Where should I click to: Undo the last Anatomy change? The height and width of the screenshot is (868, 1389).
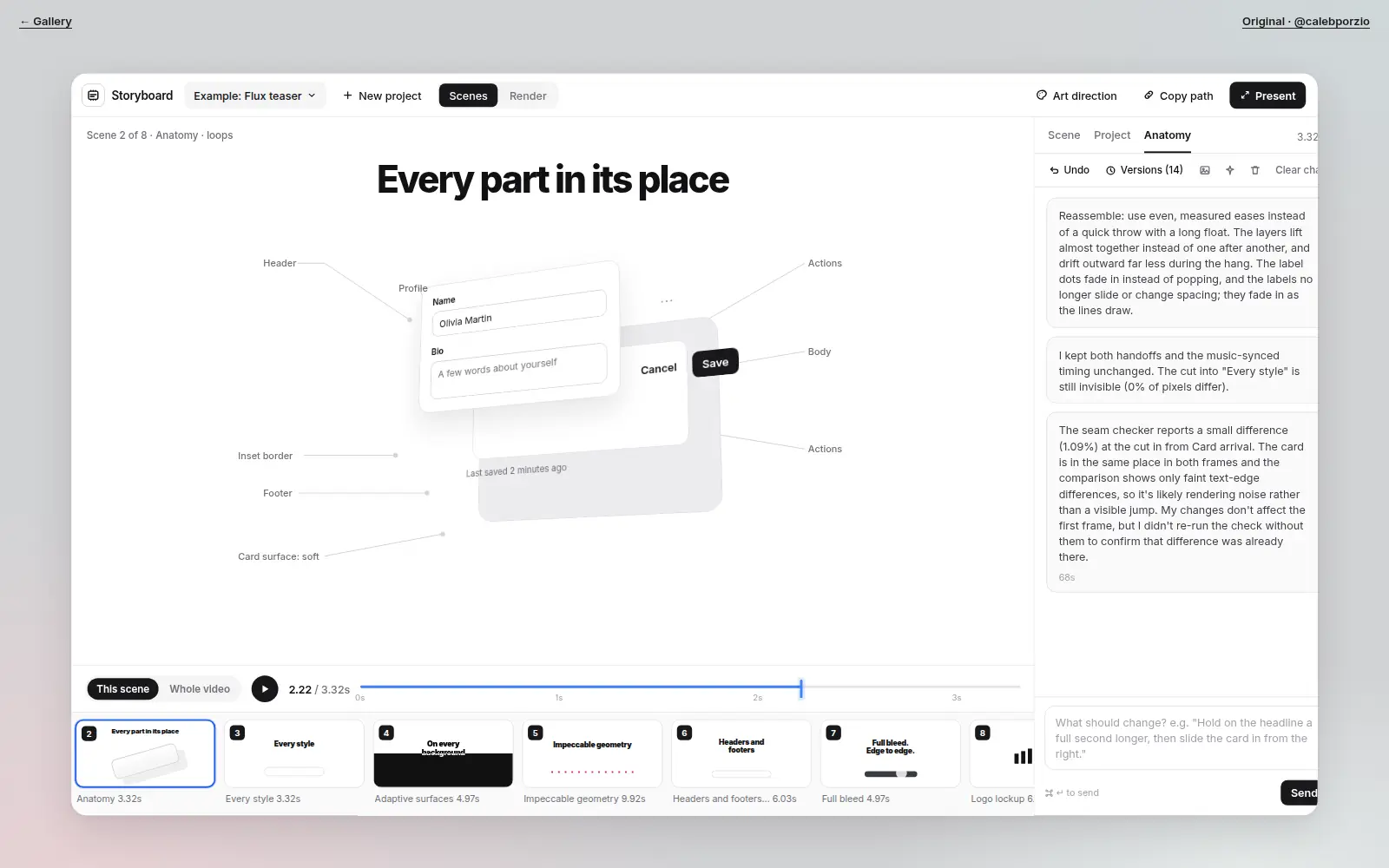[1070, 170]
